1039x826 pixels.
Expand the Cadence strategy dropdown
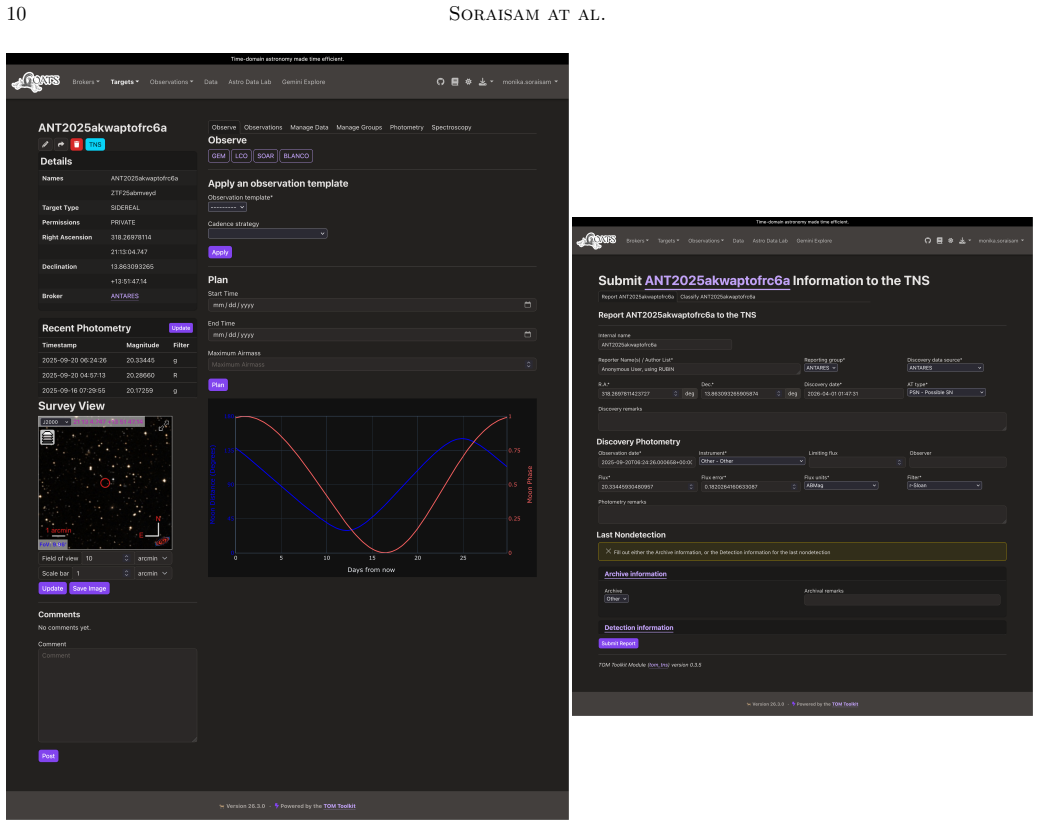coord(268,234)
